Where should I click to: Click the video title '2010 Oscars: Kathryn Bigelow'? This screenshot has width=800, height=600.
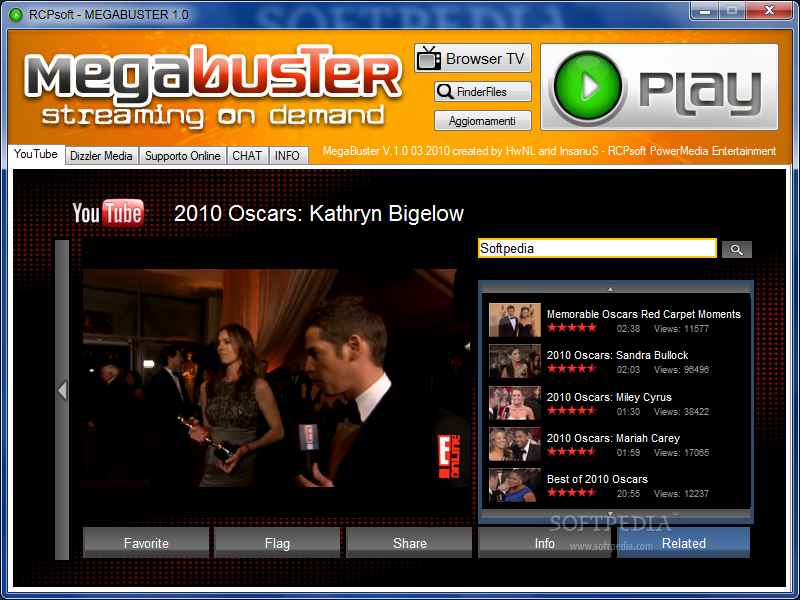point(319,213)
